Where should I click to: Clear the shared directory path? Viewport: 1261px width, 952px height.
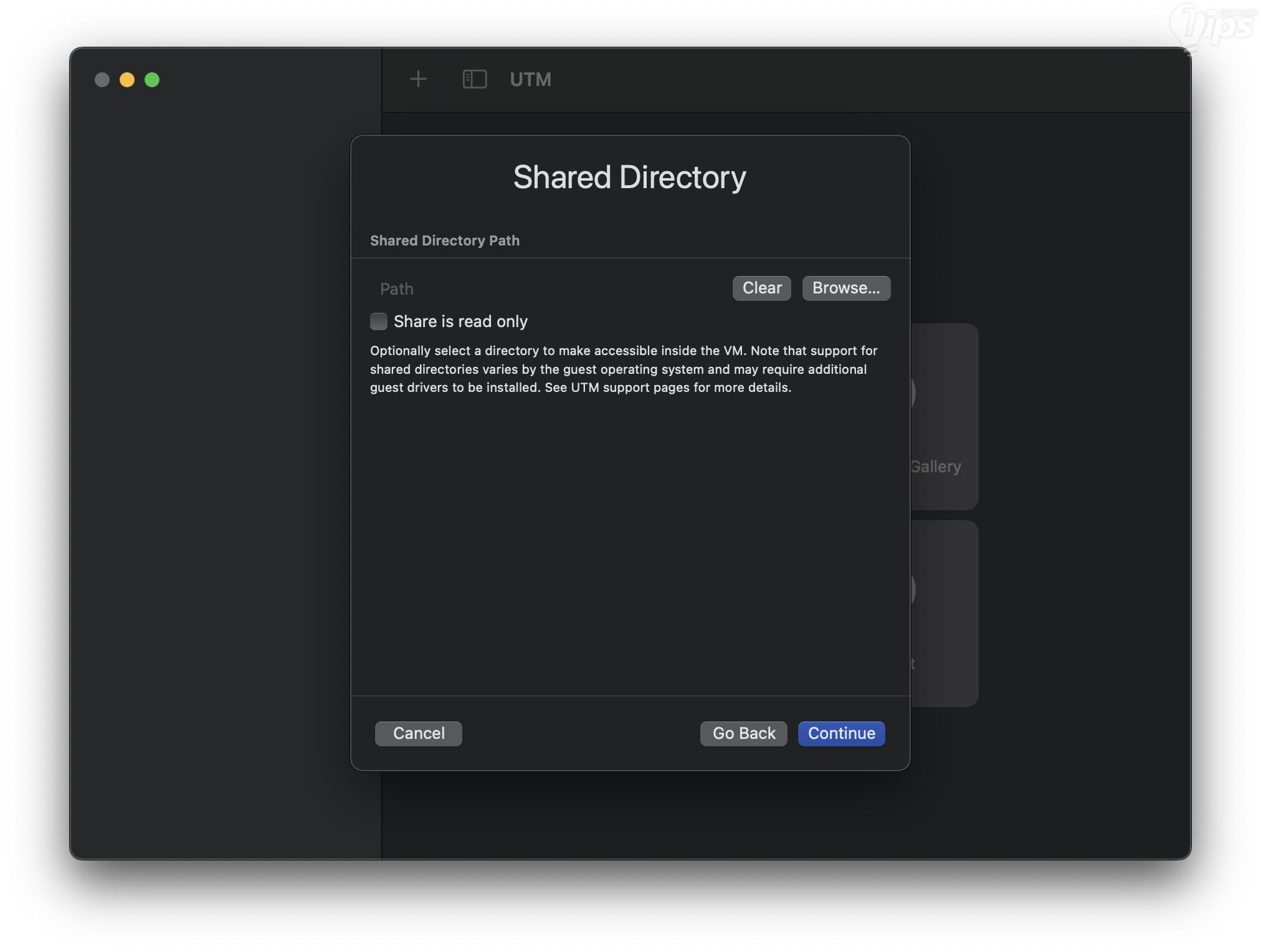[x=761, y=288]
